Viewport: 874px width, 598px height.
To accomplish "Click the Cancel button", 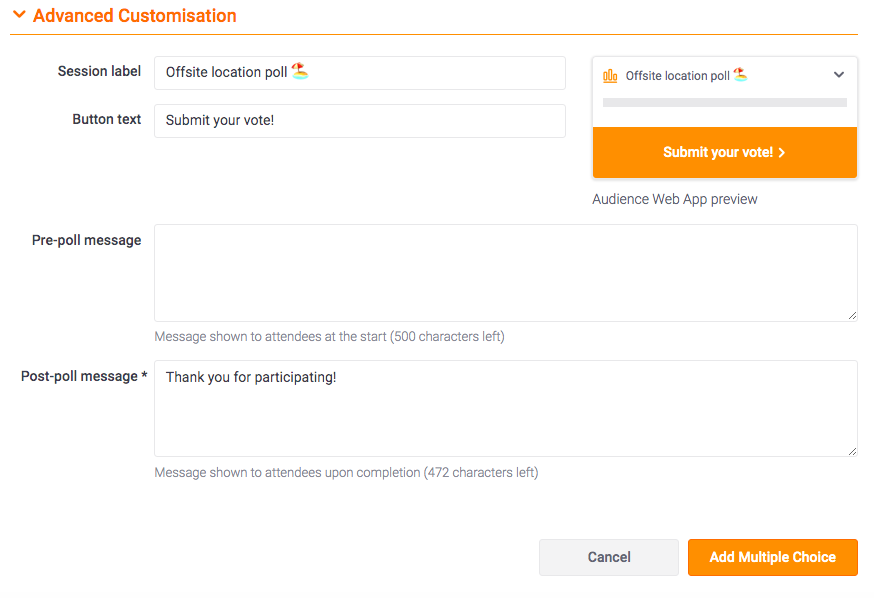I will [x=609, y=557].
